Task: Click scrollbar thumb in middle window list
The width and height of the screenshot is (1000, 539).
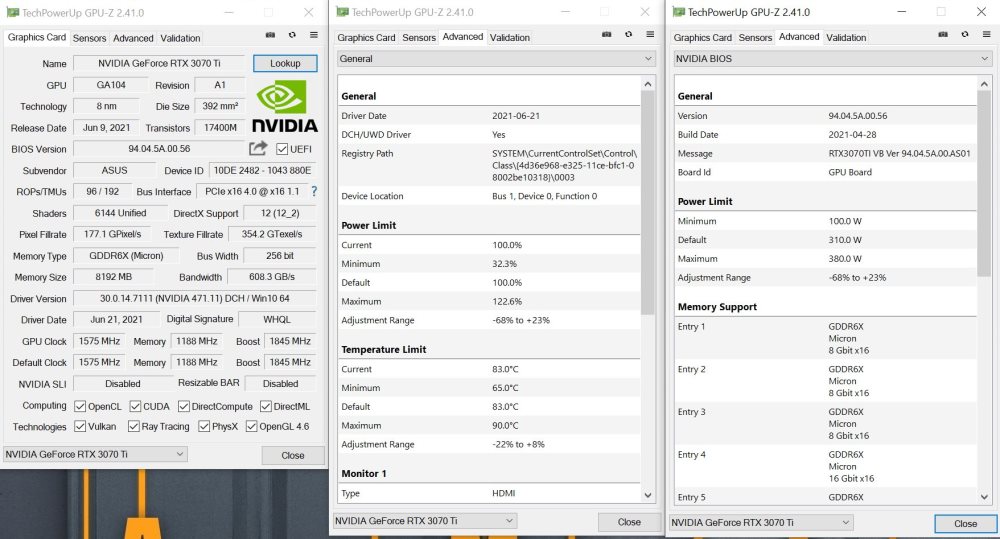Action: click(648, 203)
